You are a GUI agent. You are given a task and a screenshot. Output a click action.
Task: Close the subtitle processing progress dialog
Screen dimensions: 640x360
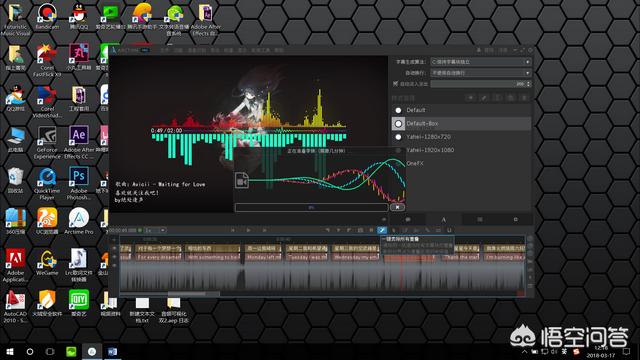tap(397, 207)
